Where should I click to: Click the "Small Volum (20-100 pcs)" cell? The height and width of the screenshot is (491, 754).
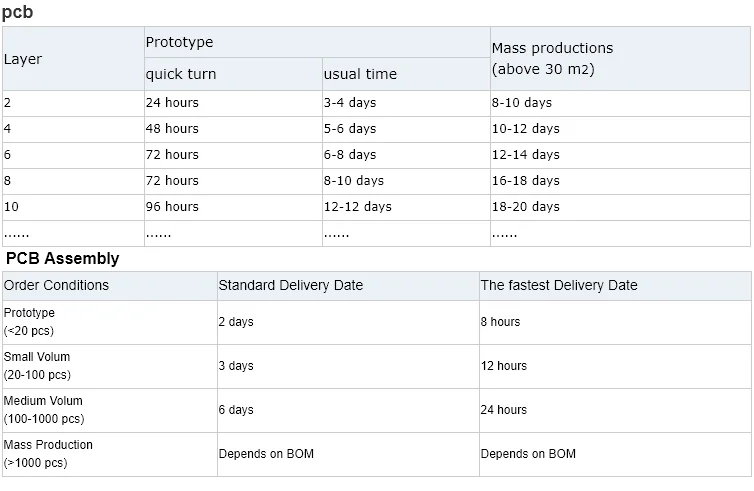click(40, 366)
